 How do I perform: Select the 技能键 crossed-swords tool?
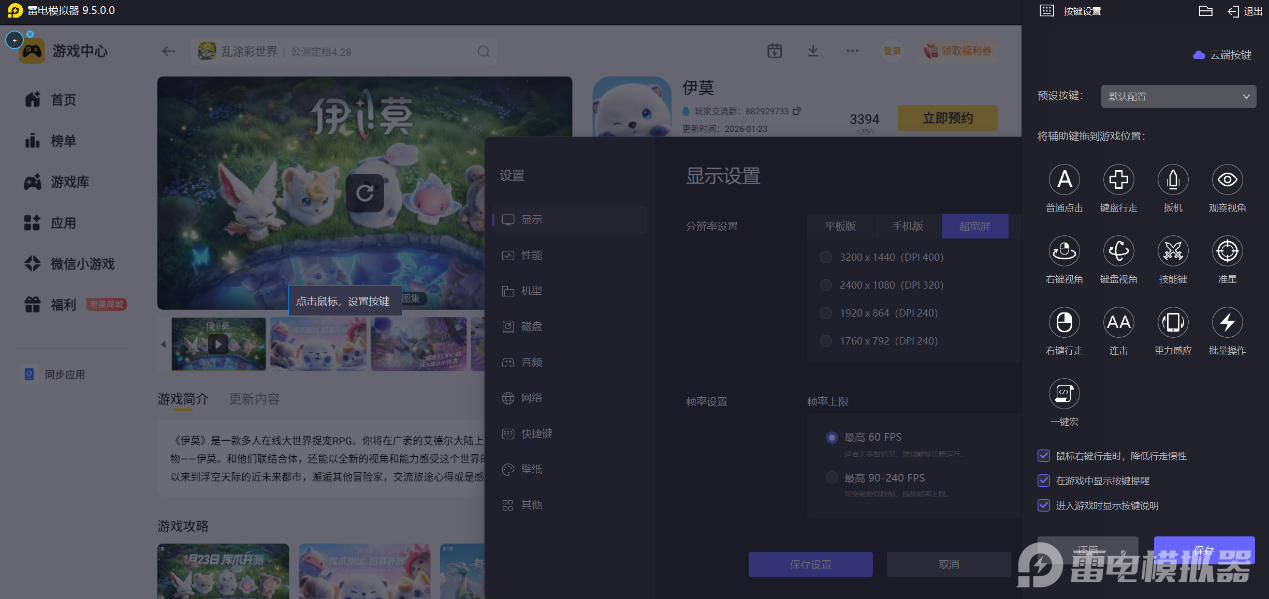1173,251
